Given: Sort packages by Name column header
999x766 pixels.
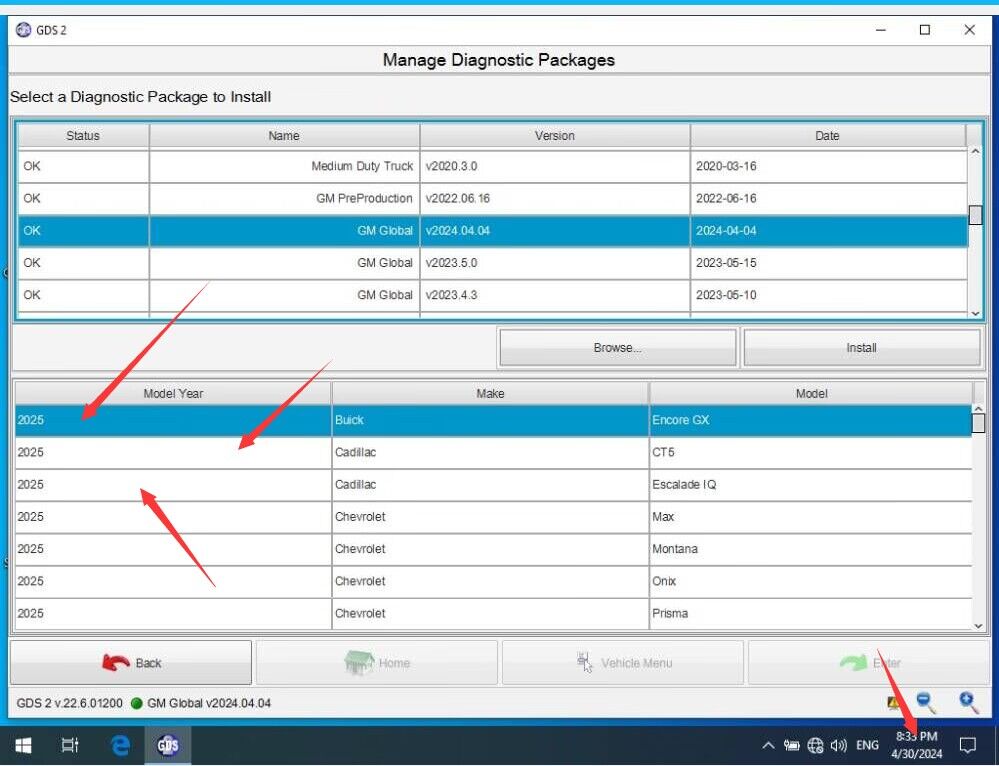Looking at the screenshot, I should [x=284, y=136].
